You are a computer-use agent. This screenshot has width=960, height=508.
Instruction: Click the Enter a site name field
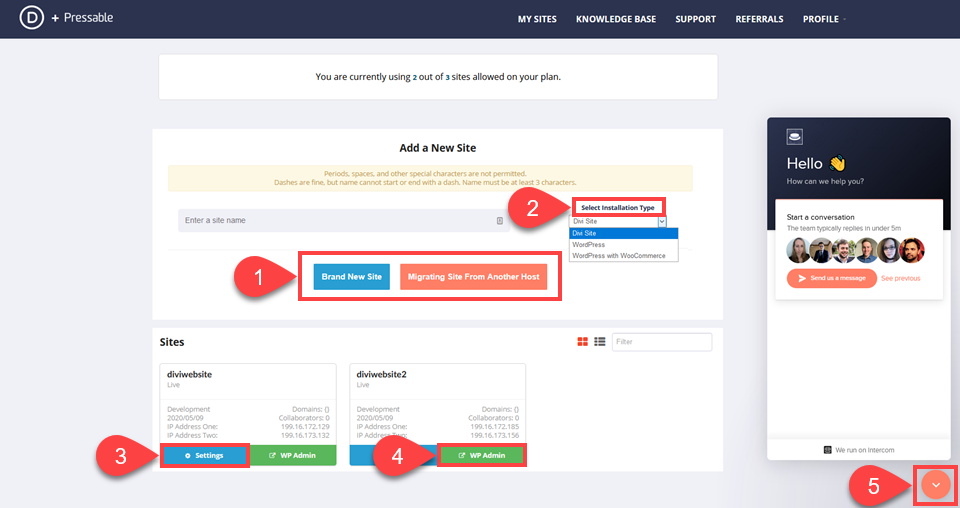coord(343,220)
